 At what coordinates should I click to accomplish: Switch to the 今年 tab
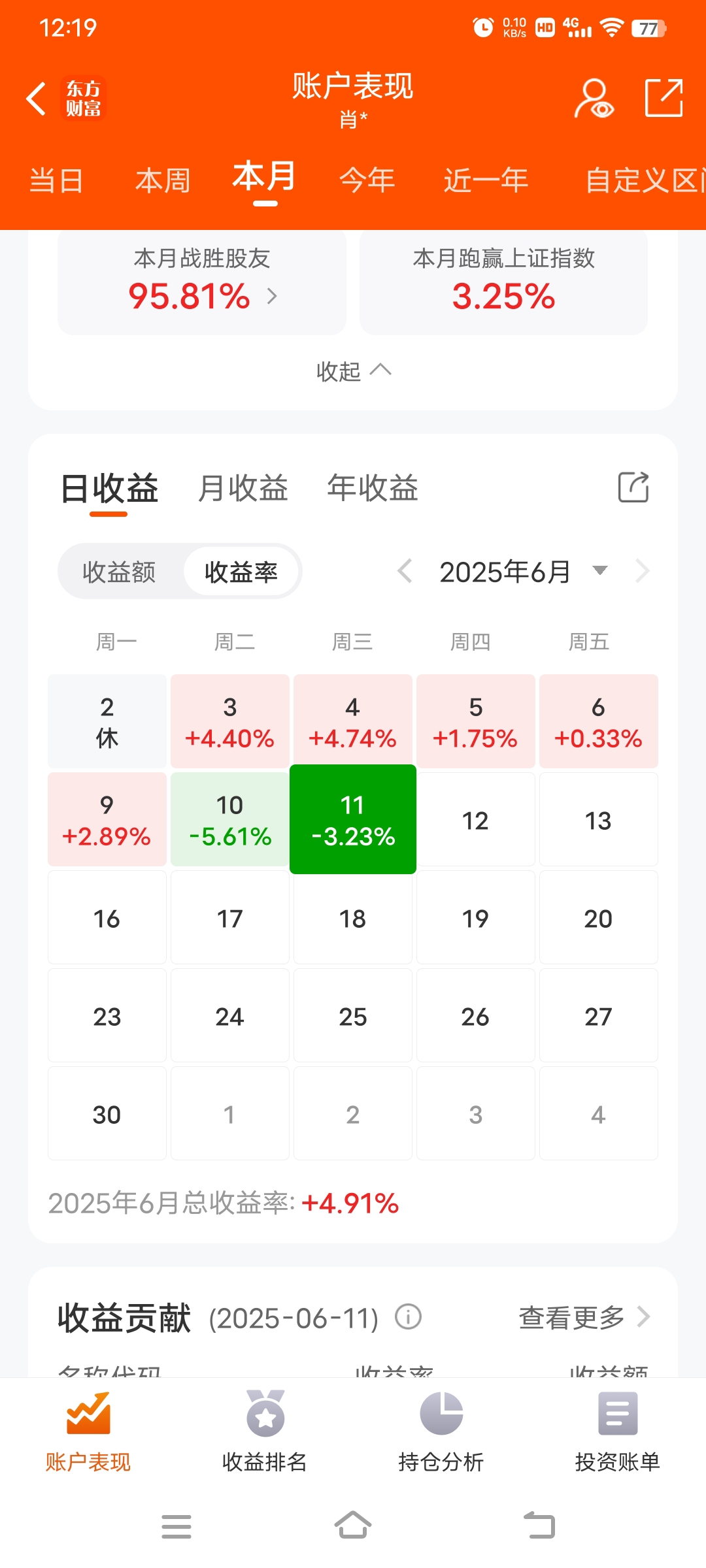click(367, 180)
